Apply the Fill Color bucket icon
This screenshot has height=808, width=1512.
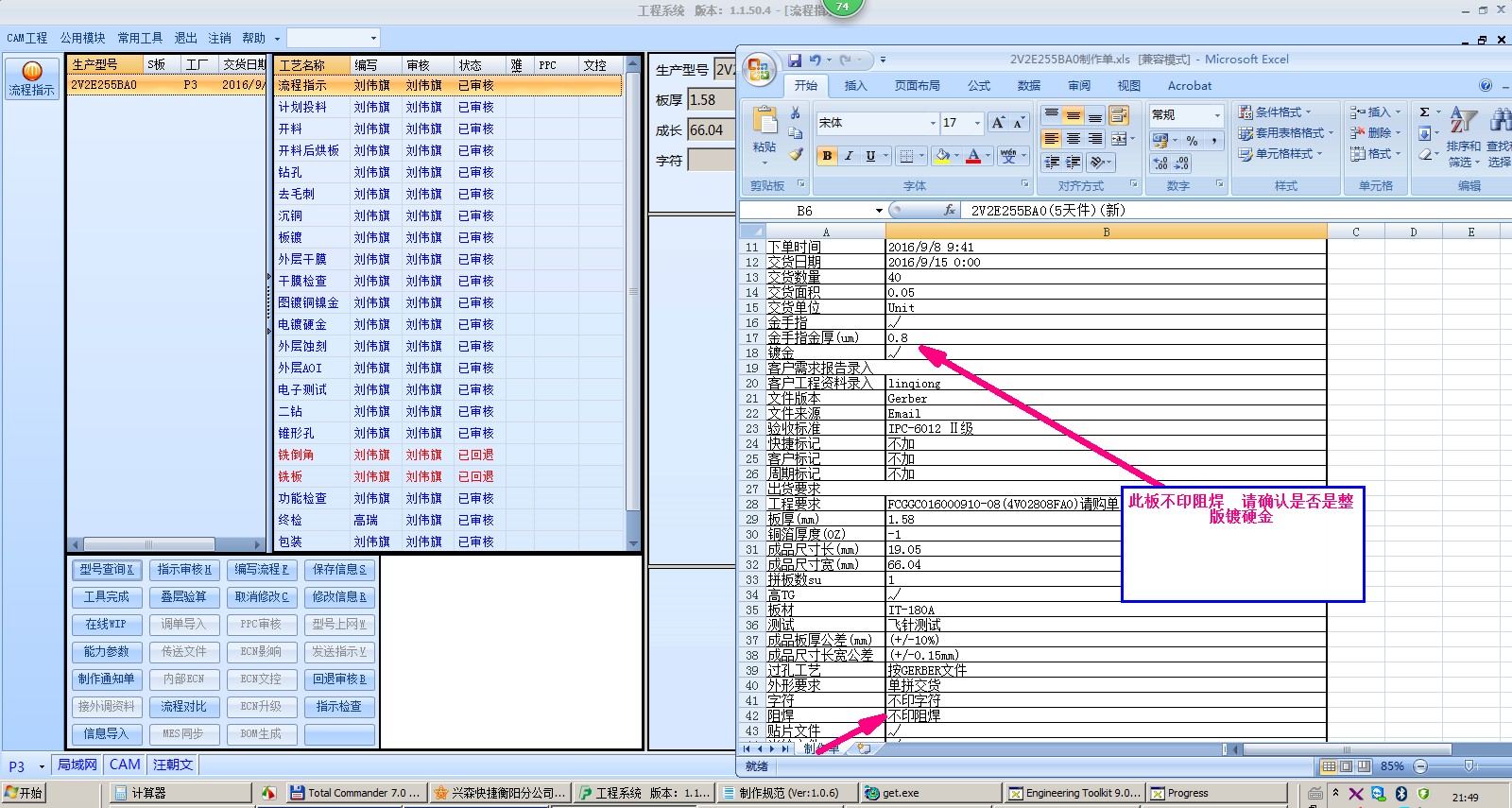pos(942,156)
